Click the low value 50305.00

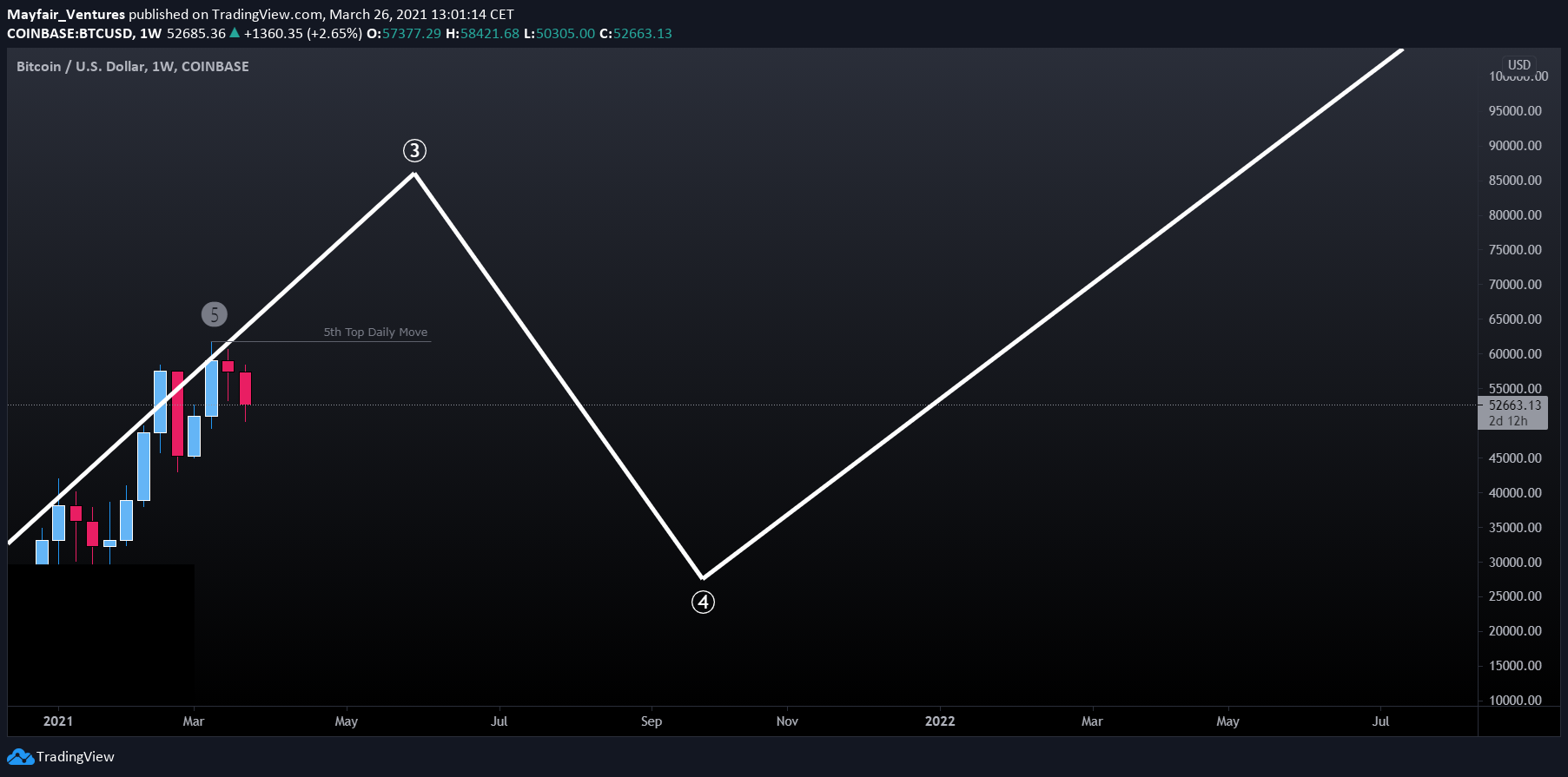[566, 34]
